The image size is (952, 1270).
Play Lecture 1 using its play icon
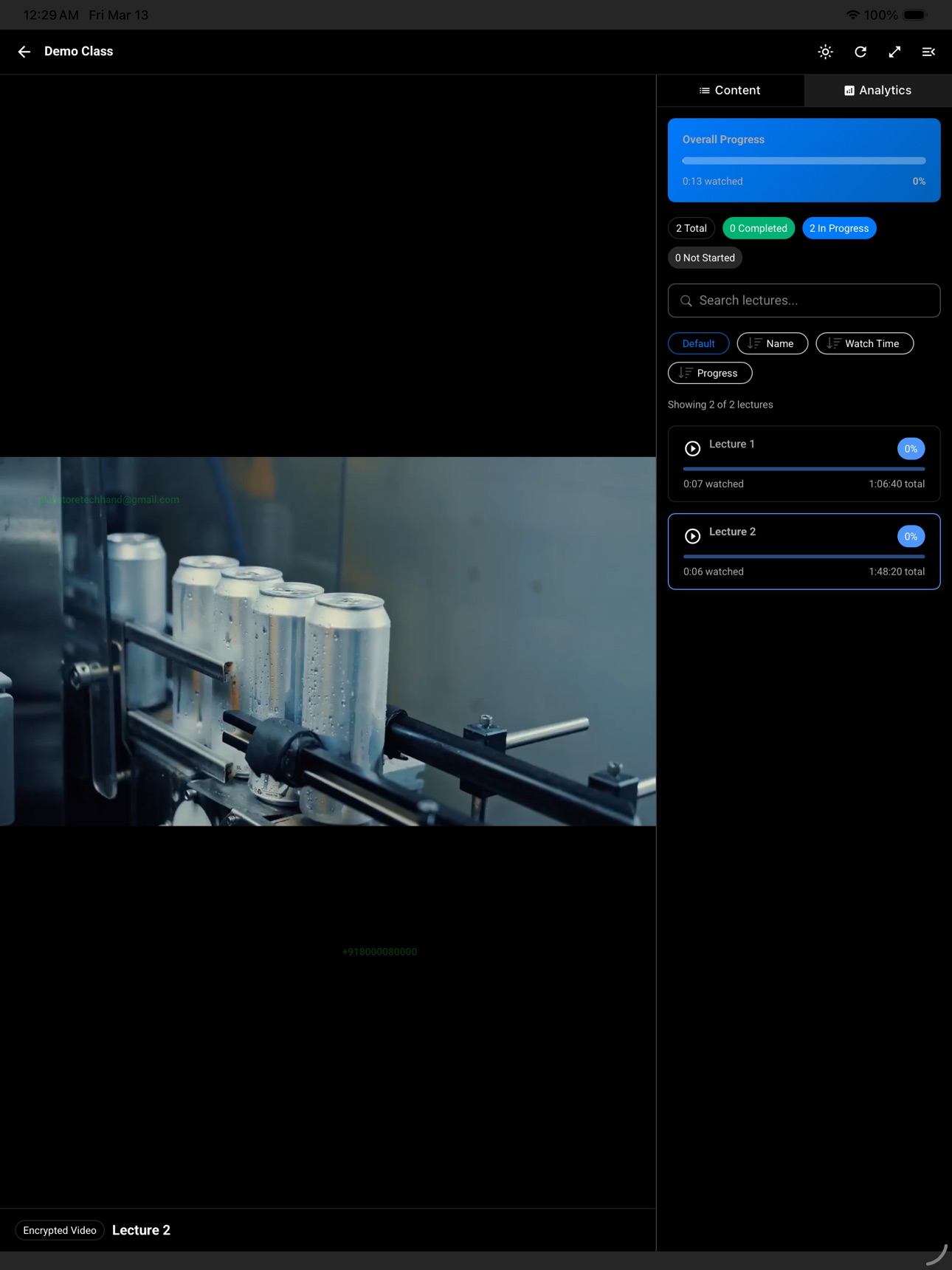(692, 448)
